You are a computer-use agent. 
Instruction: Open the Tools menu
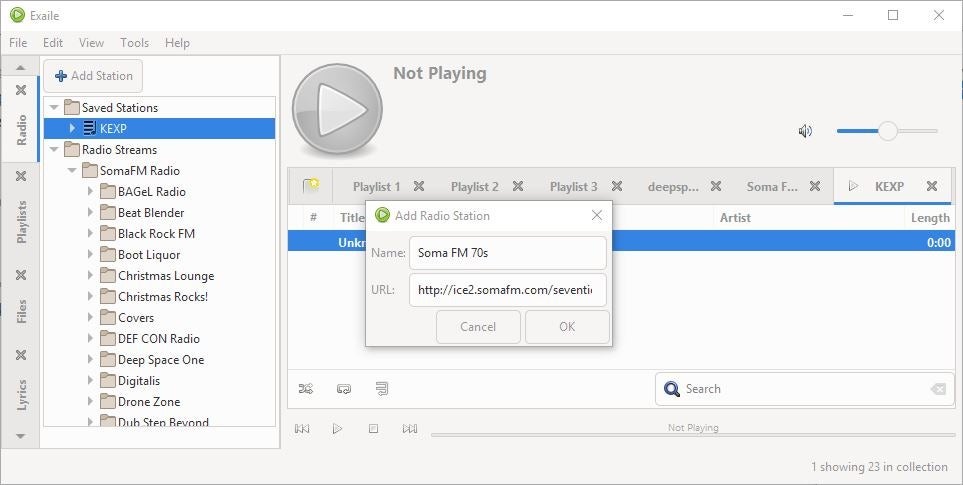point(134,43)
